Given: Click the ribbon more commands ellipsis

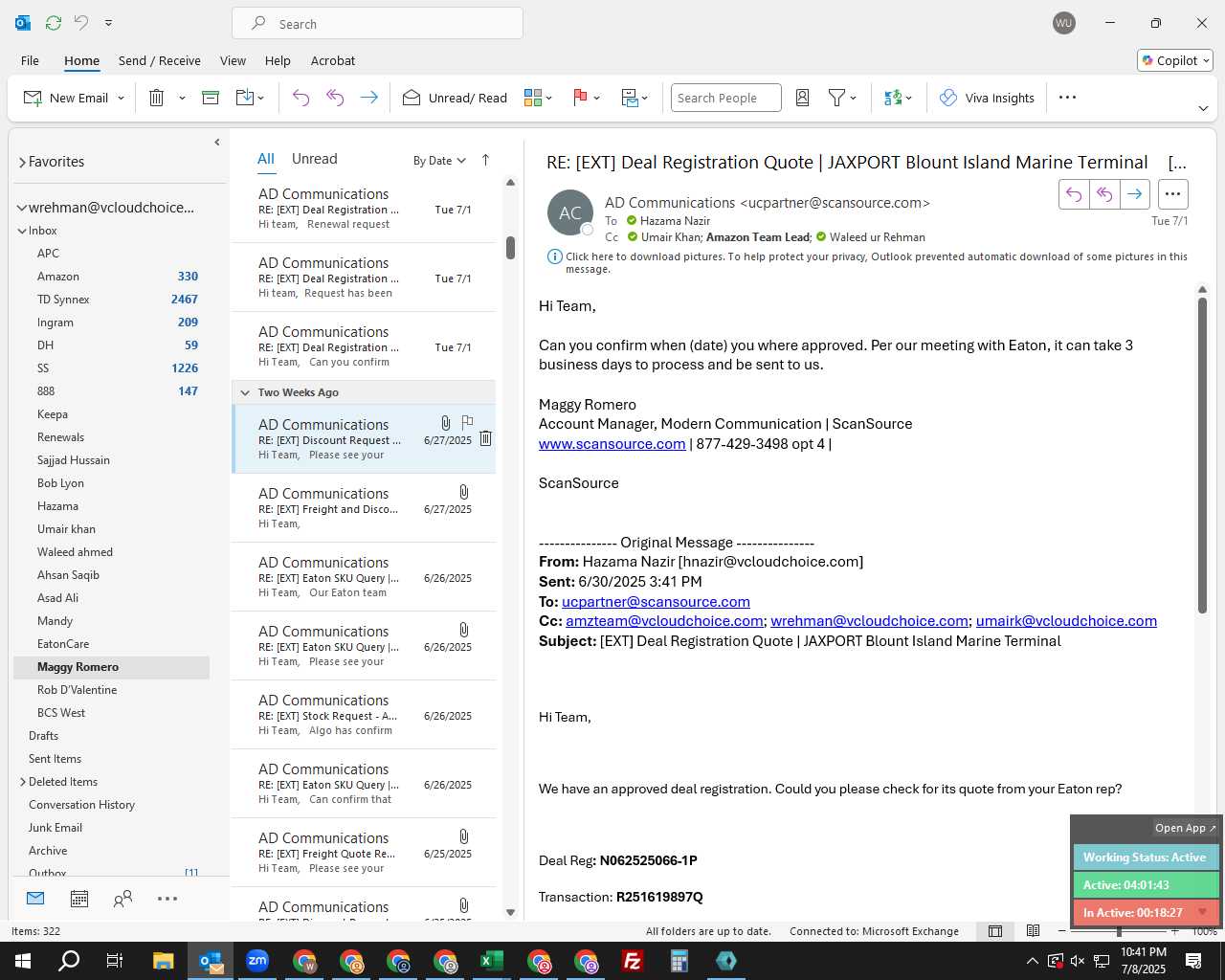Looking at the screenshot, I should pyautogui.click(x=1068, y=97).
